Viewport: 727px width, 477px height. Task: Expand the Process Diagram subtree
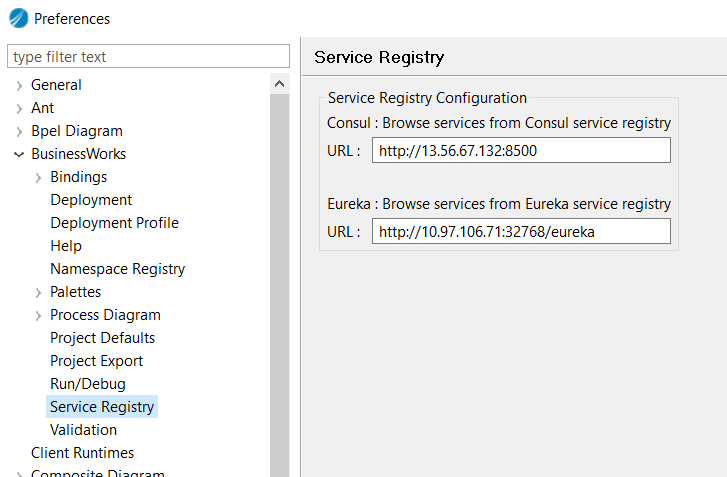38,316
